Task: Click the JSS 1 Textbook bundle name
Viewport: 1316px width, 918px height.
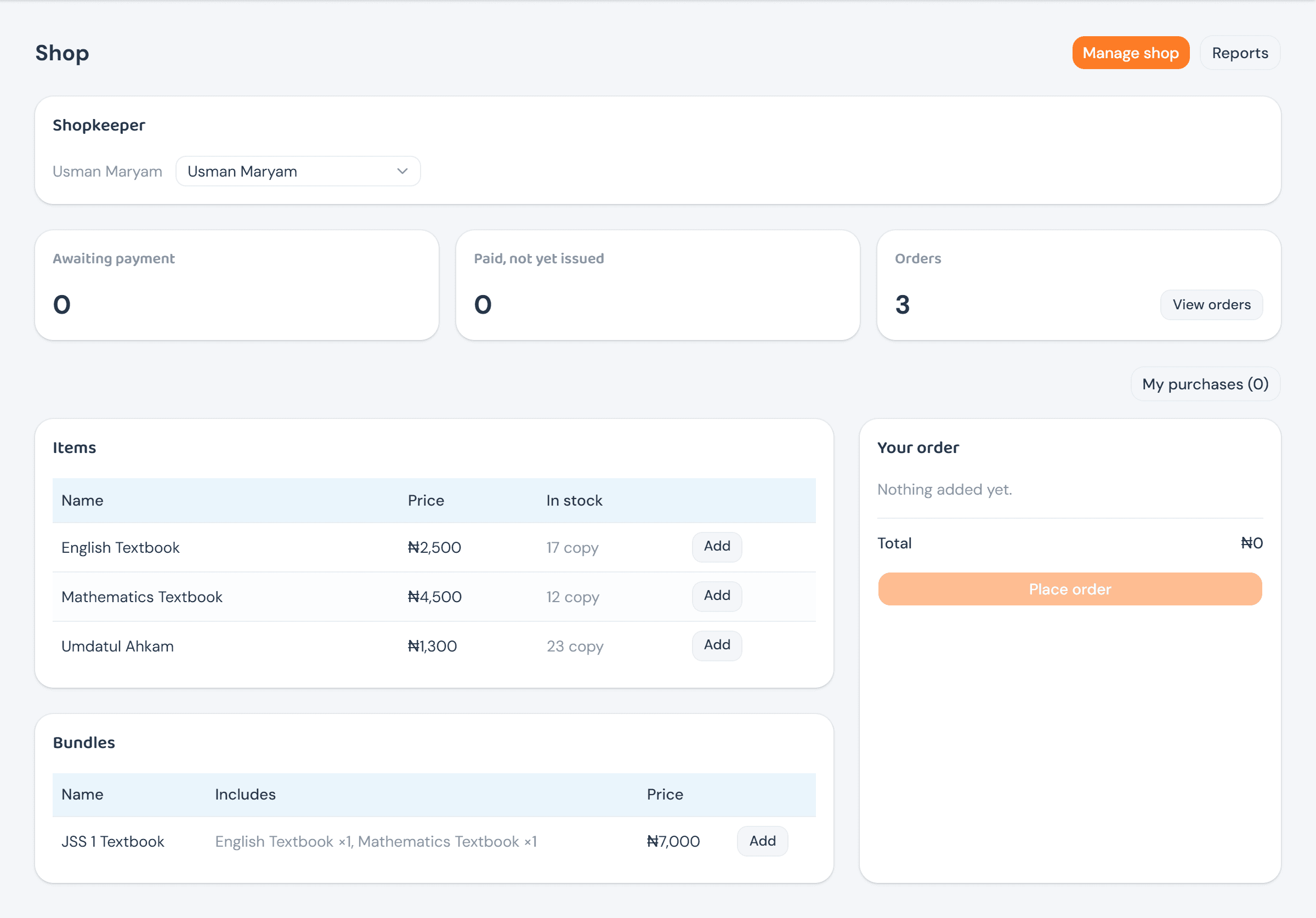Action: coord(113,841)
